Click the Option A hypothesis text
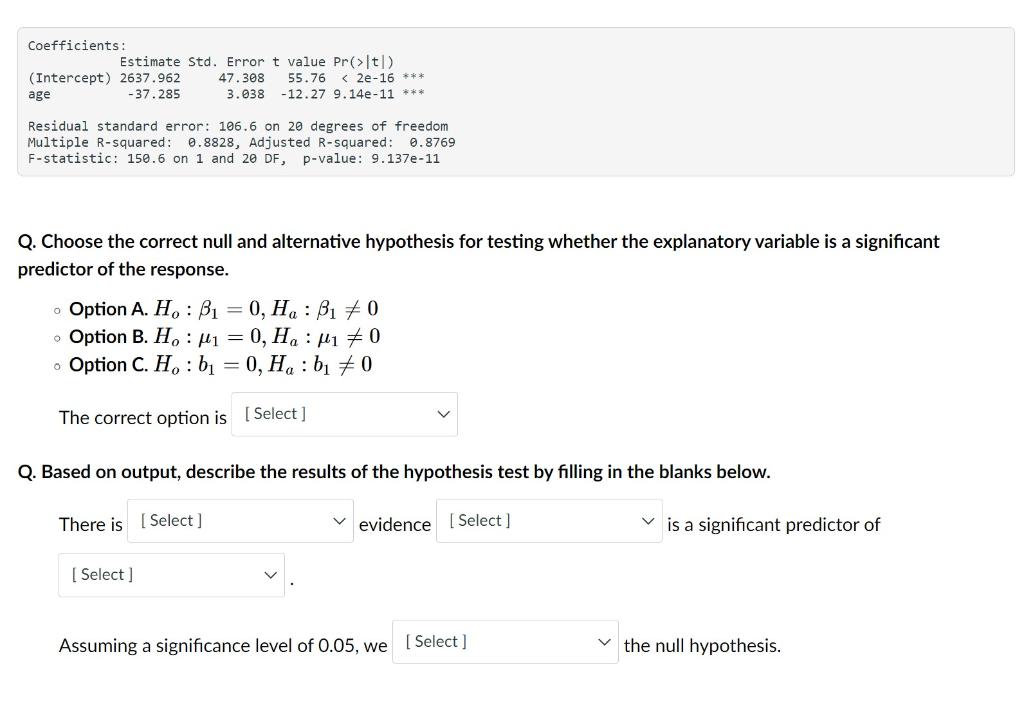 tap(222, 309)
